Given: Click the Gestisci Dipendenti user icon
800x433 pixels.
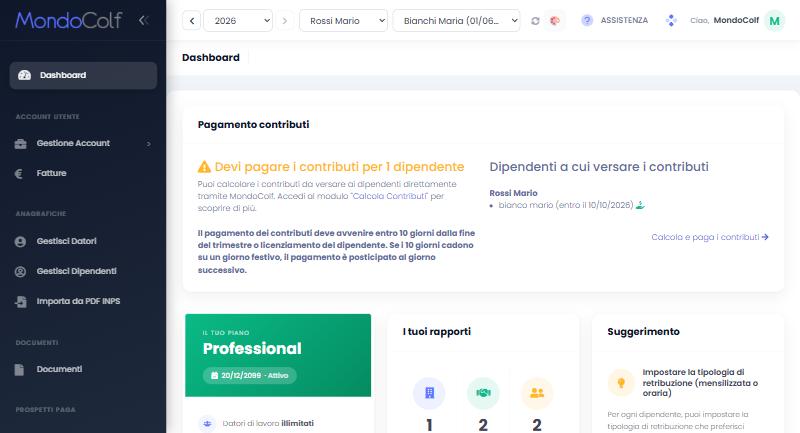Looking at the screenshot, I should [20, 272].
